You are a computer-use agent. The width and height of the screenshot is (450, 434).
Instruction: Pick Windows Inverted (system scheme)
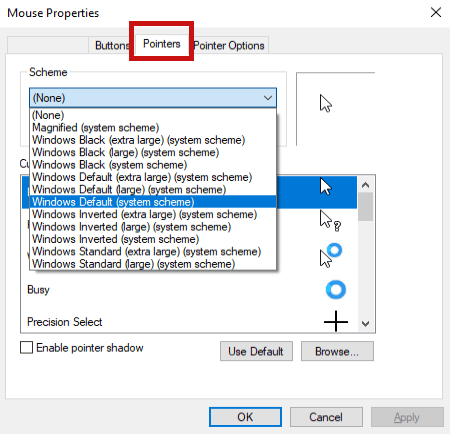pyautogui.click(x=153, y=239)
